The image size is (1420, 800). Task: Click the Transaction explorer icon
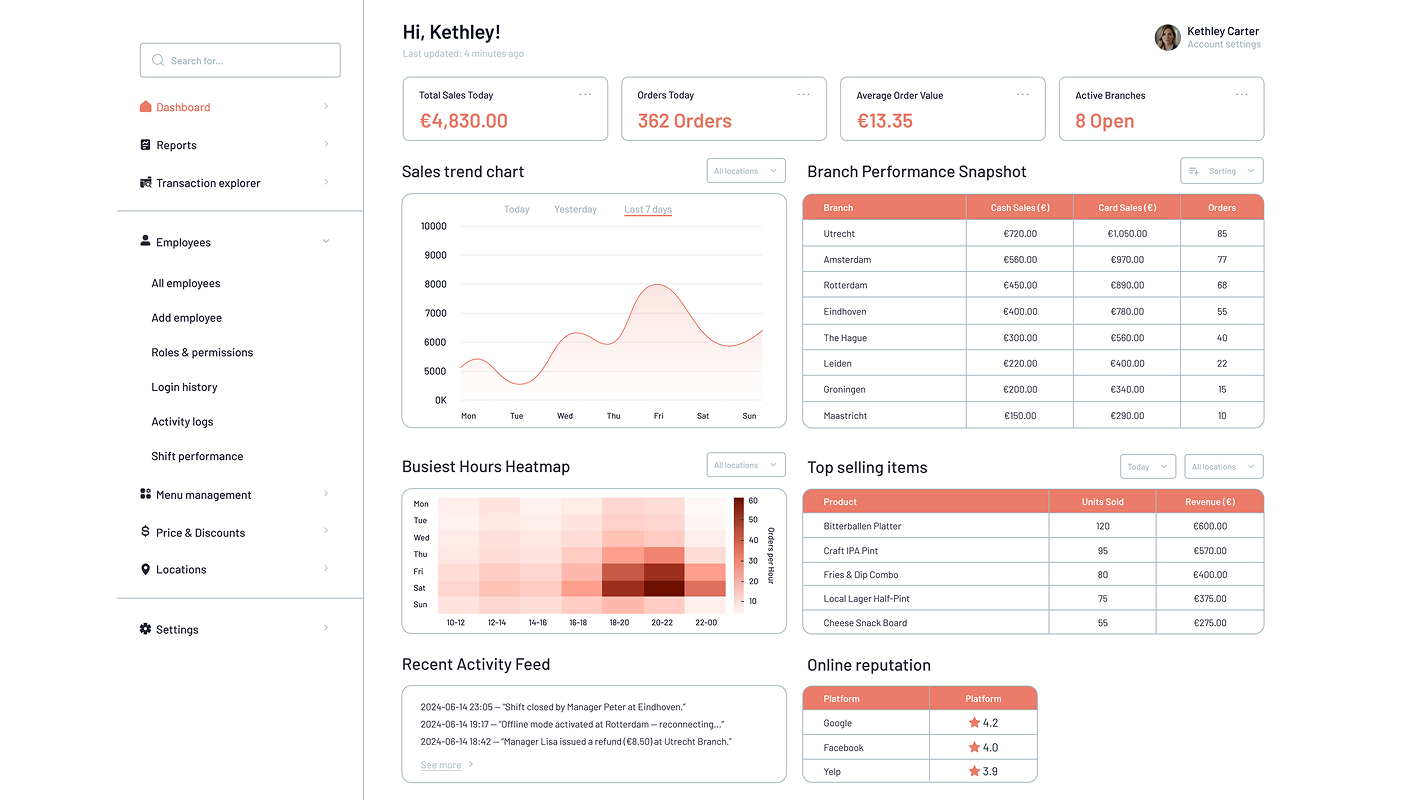click(x=146, y=183)
